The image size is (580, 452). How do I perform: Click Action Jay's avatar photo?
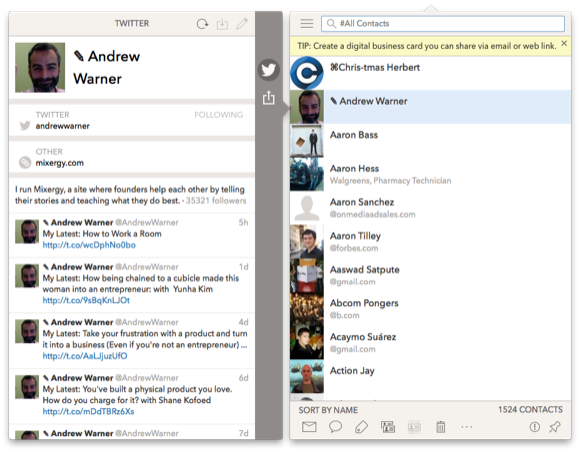(307, 376)
